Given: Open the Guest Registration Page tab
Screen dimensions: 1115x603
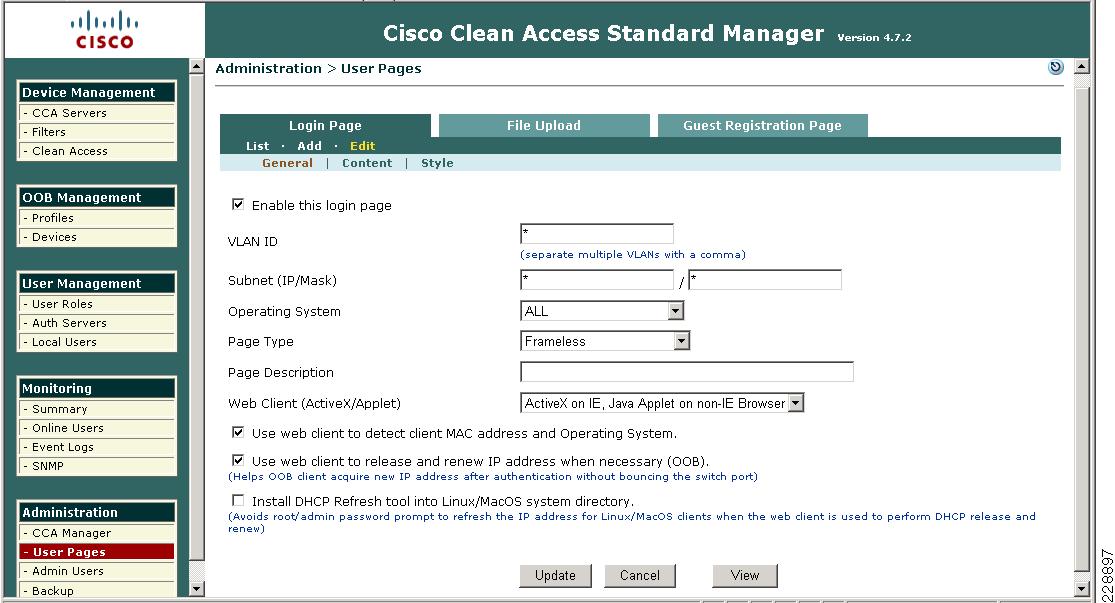Looking at the screenshot, I should pyautogui.click(x=762, y=125).
